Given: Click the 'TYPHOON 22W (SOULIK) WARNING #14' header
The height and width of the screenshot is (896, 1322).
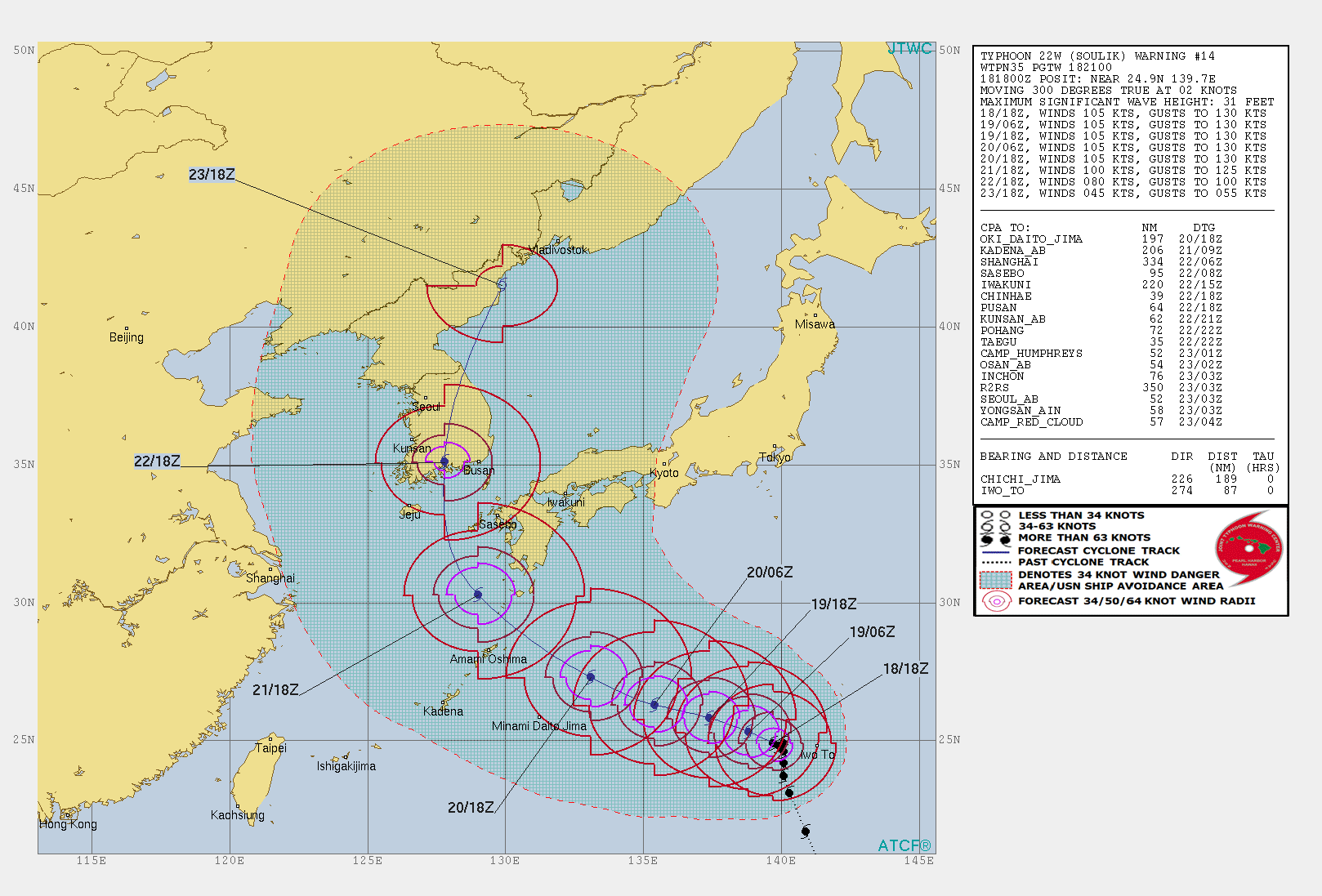Looking at the screenshot, I should [x=1097, y=56].
